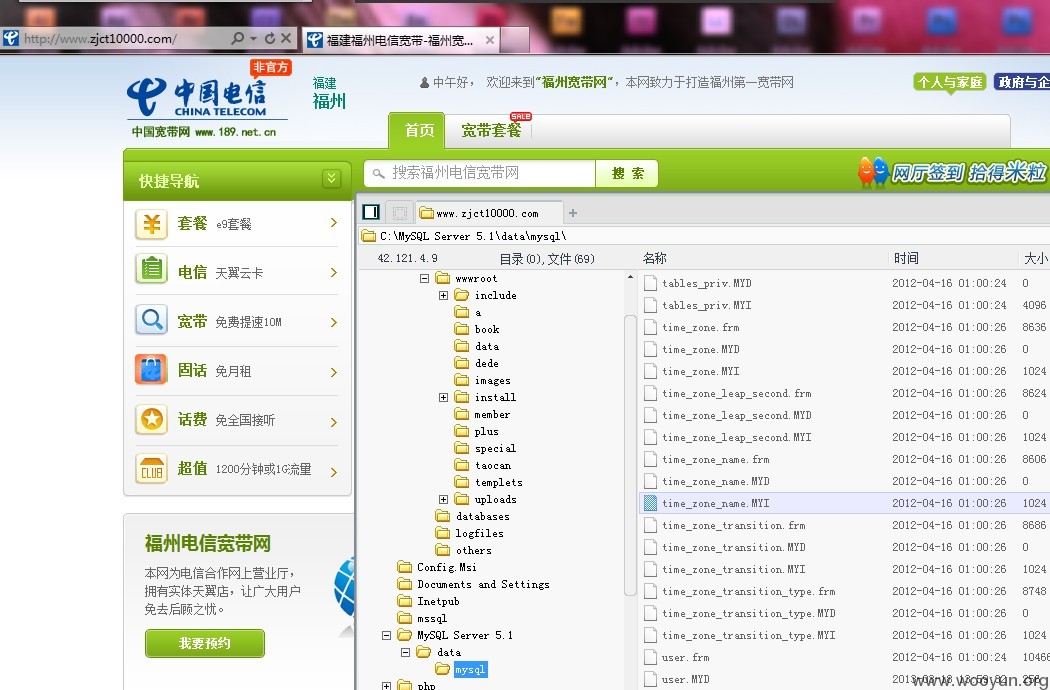Click the China Telecom logo
The height and width of the screenshot is (690, 1050).
coord(199,97)
